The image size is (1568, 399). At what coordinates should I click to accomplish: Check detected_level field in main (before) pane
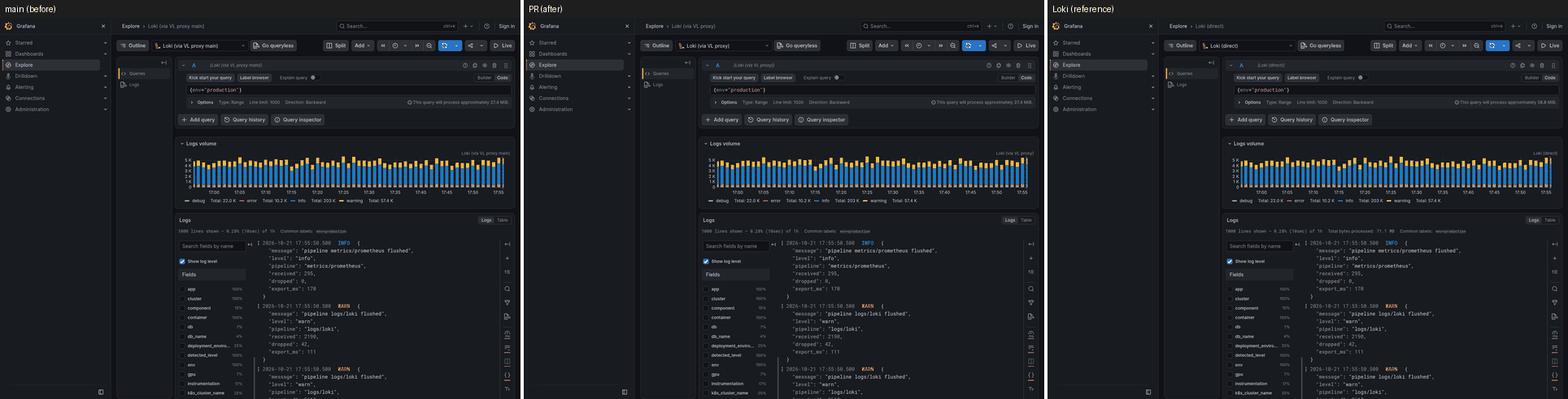(182, 355)
